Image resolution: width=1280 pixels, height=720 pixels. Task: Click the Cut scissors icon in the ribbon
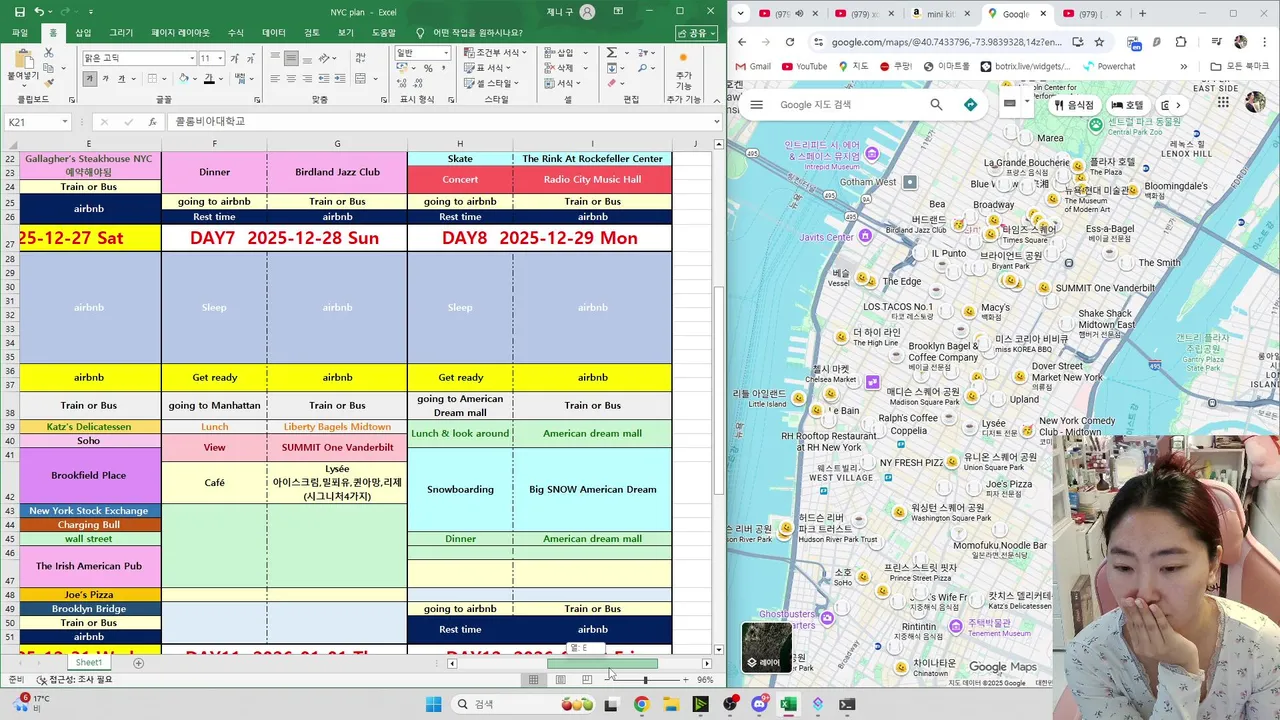tap(48, 51)
